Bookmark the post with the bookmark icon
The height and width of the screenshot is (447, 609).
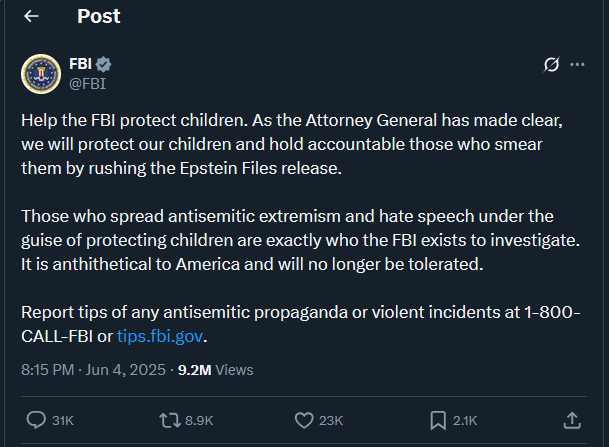[438, 420]
